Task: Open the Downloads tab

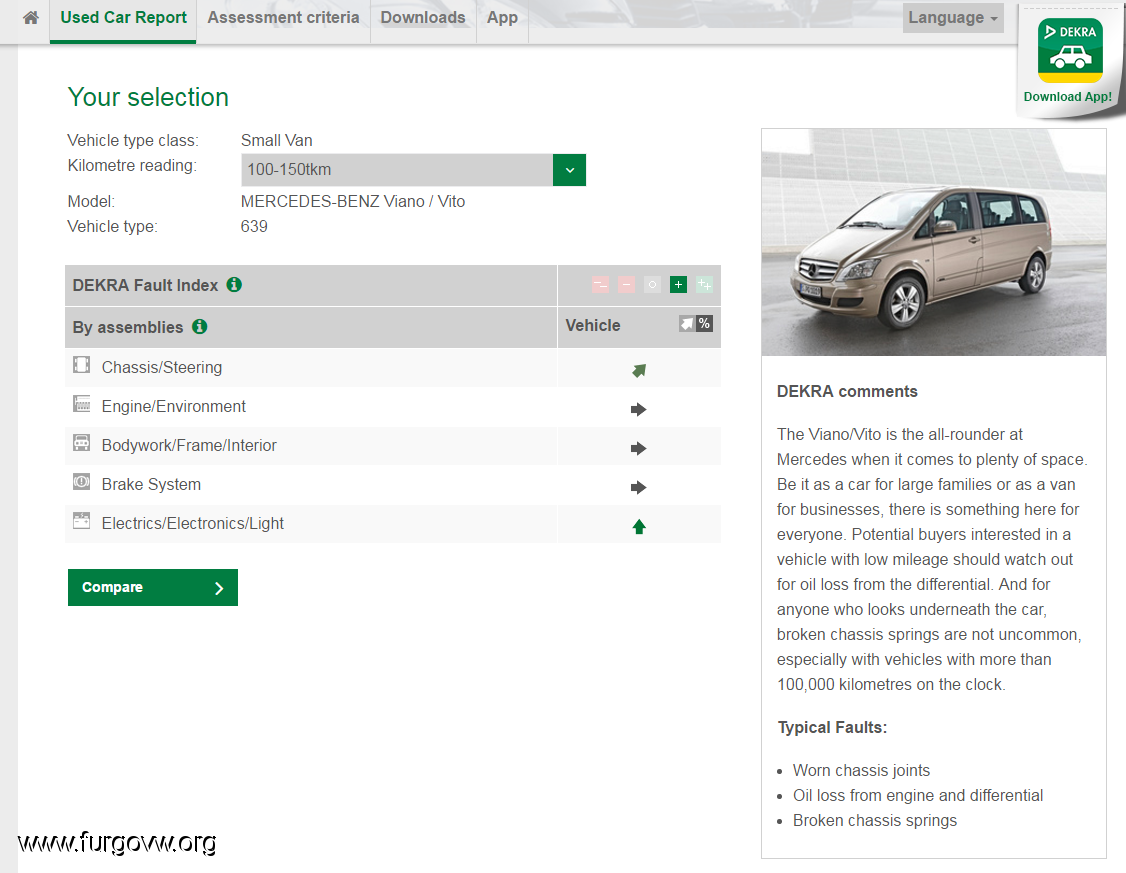Action: pyautogui.click(x=423, y=18)
